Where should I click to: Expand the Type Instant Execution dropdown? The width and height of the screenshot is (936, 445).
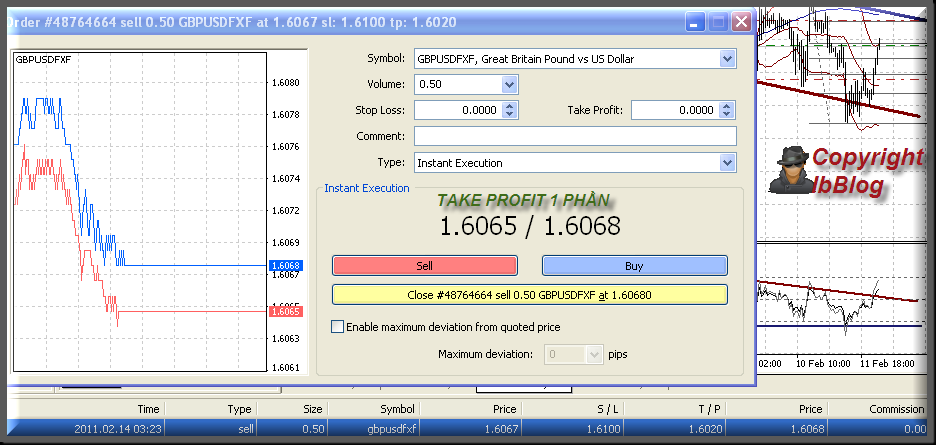tap(726, 162)
